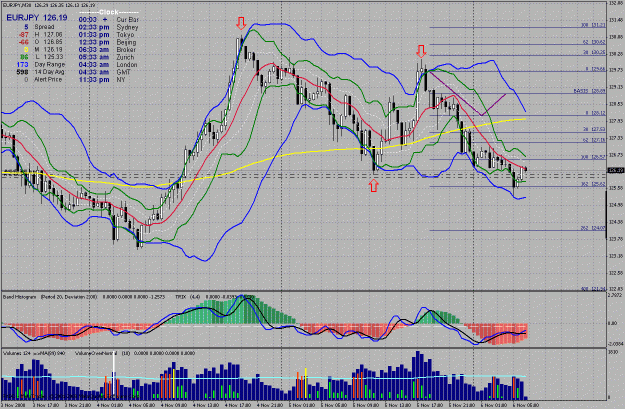Click the 4 Nov 09:00 time axis label
This screenshot has height=409, width=625.
click(x=174, y=405)
